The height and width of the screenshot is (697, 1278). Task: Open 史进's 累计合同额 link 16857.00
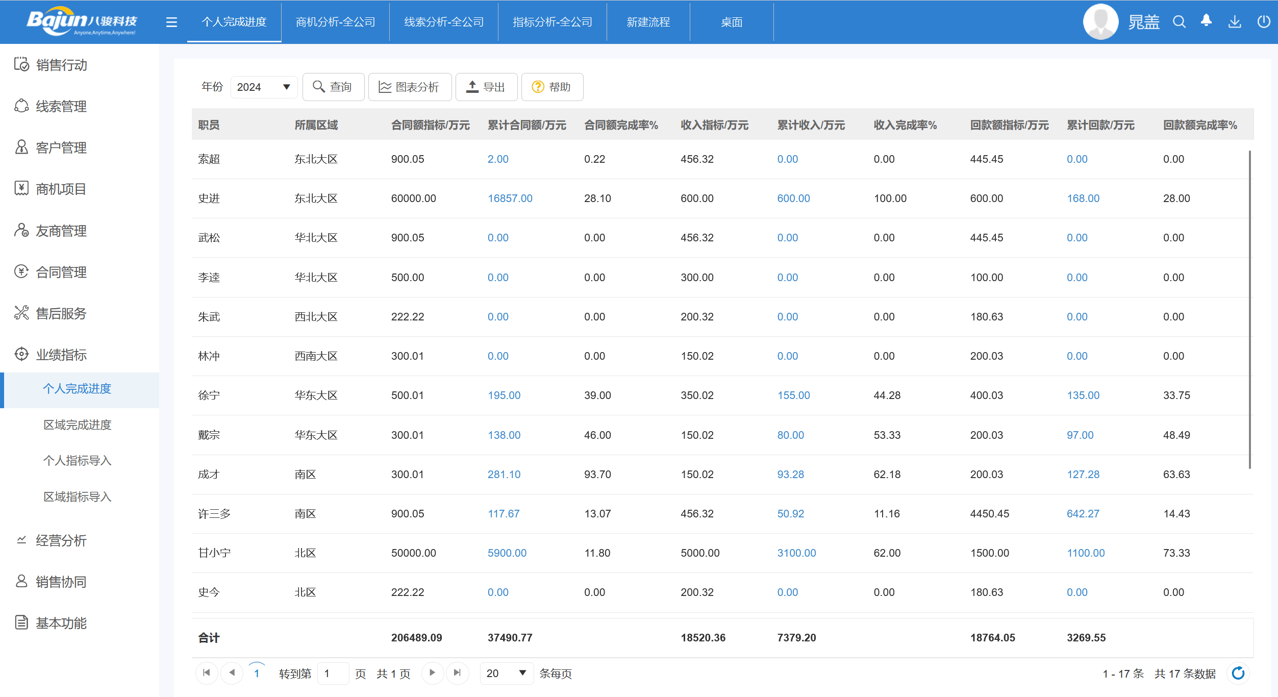(x=510, y=198)
